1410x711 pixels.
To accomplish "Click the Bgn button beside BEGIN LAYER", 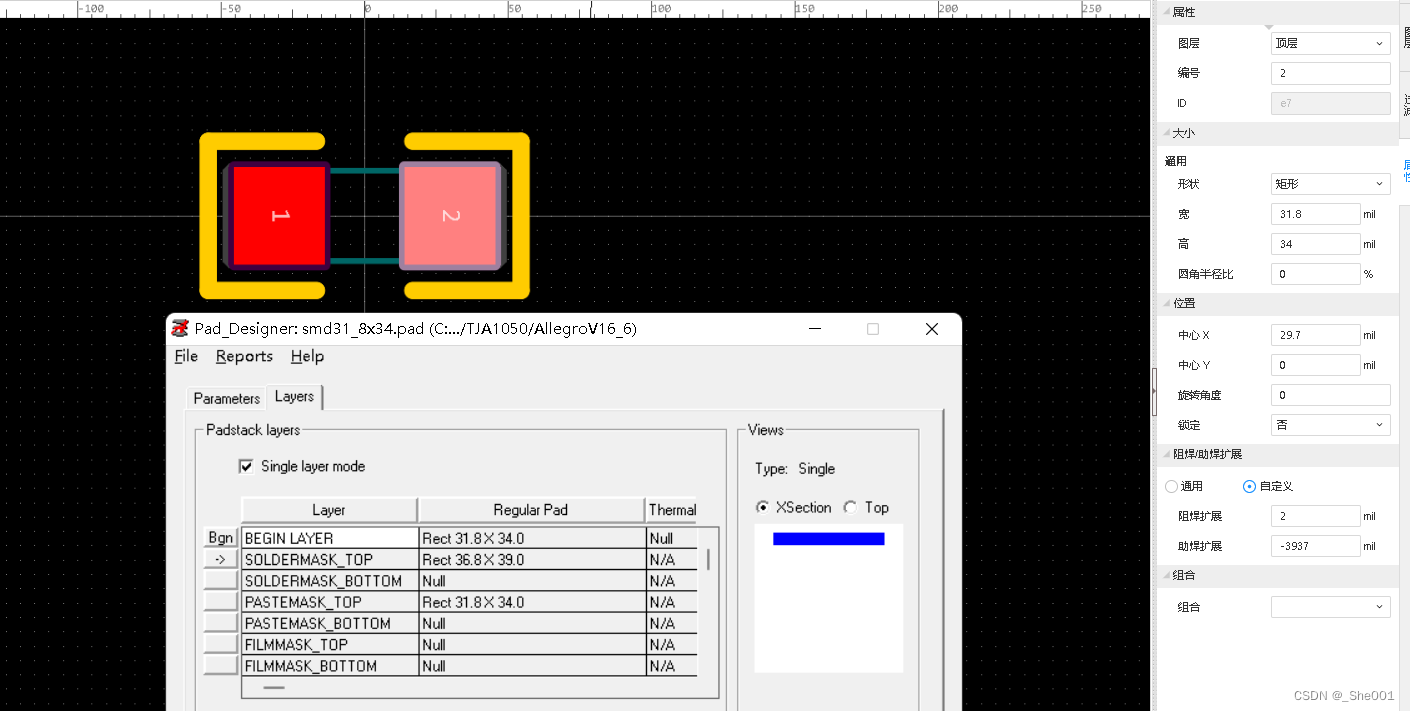I will coord(220,538).
